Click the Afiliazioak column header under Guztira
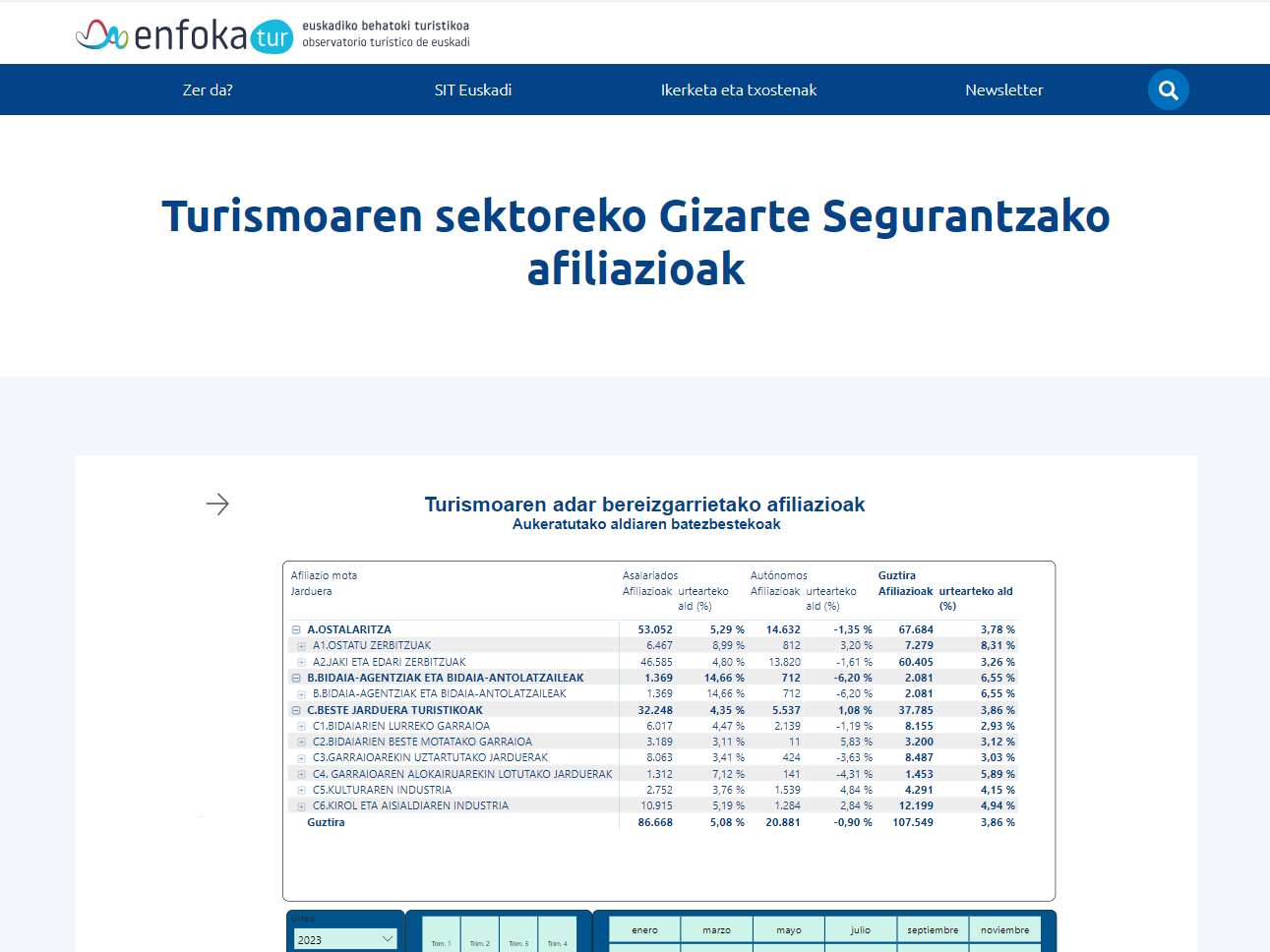1270x952 pixels. (905, 591)
